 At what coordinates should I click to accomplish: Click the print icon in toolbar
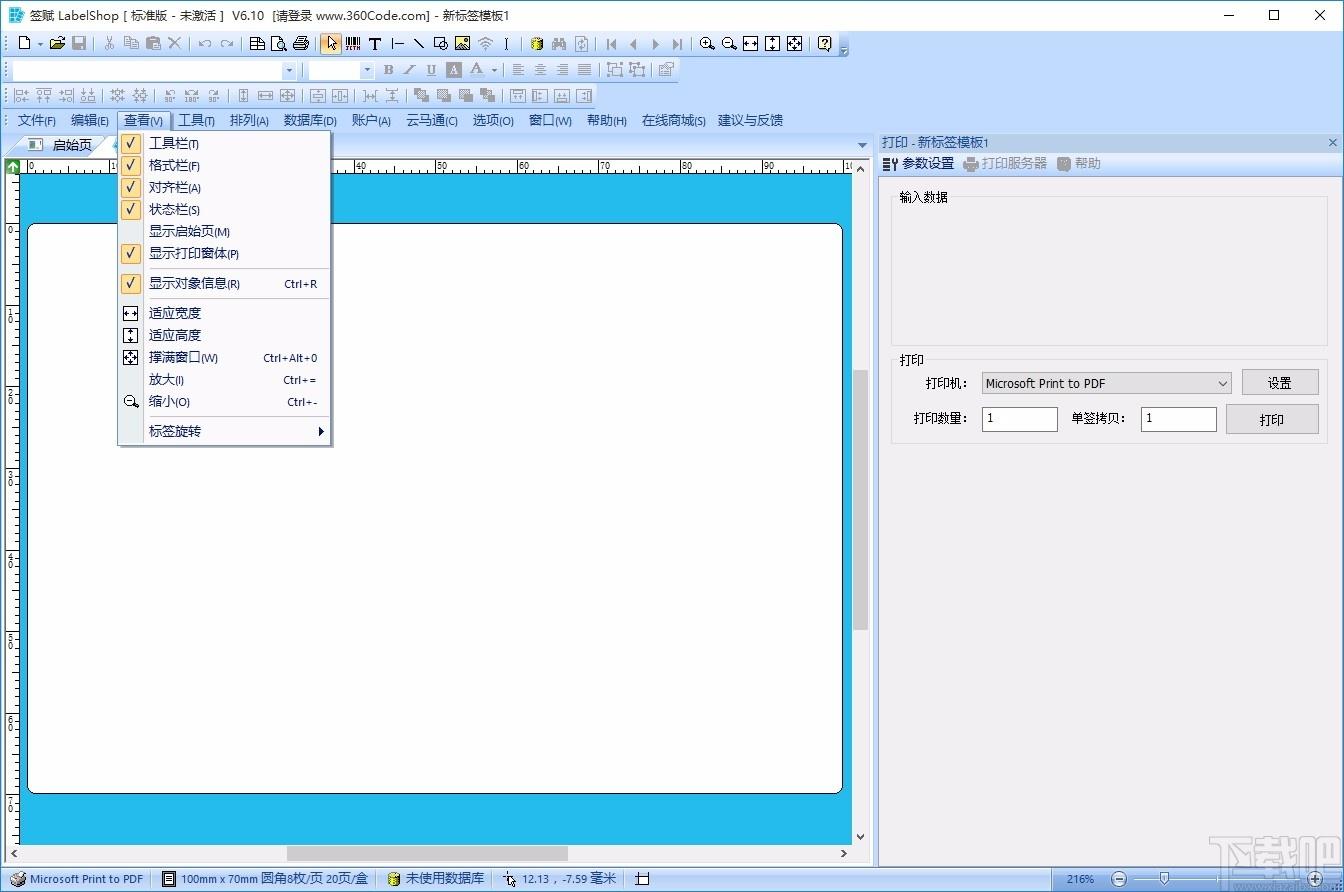pyautogui.click(x=300, y=44)
